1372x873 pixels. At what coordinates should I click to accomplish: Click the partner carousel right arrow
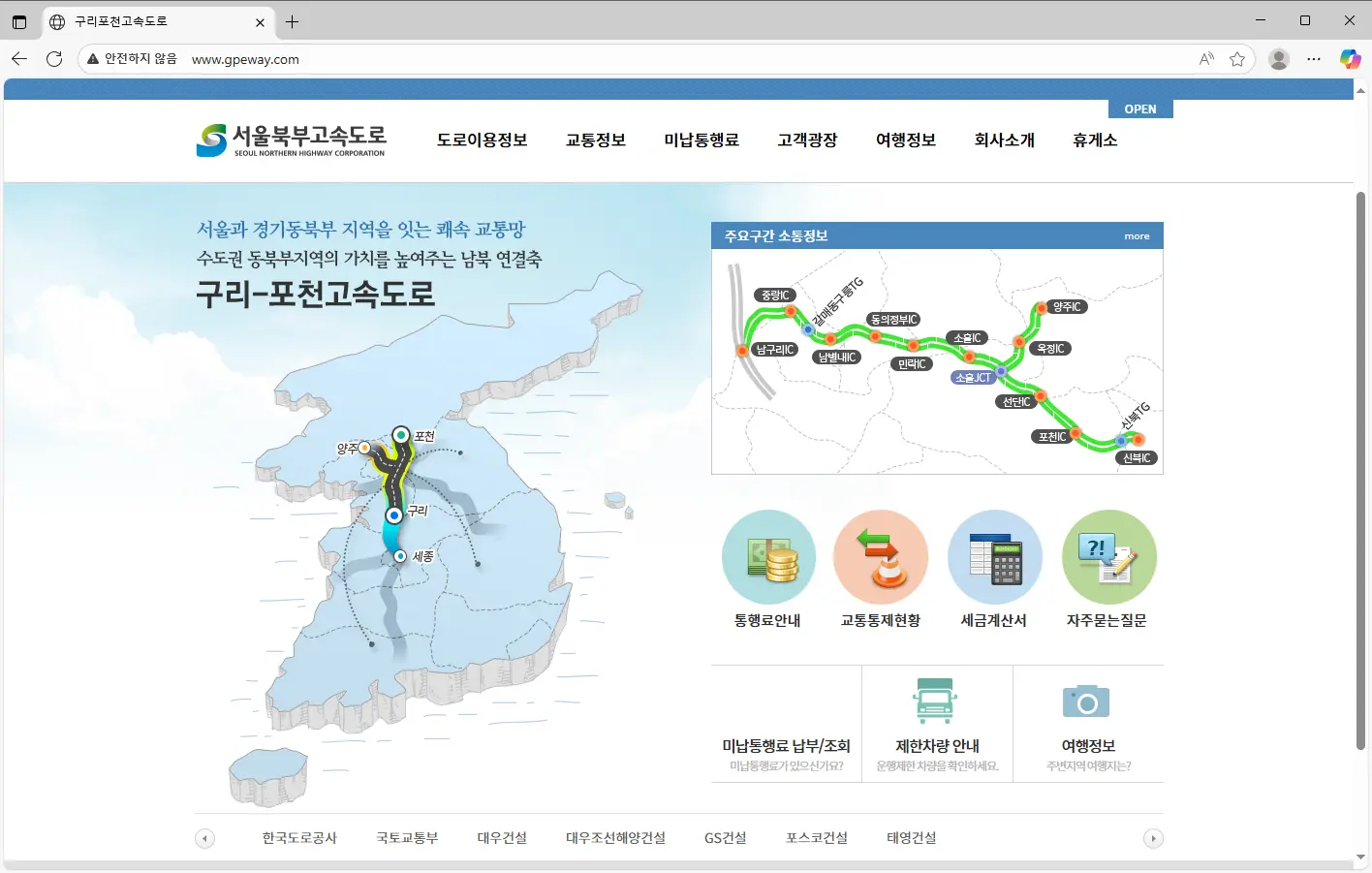(1154, 837)
